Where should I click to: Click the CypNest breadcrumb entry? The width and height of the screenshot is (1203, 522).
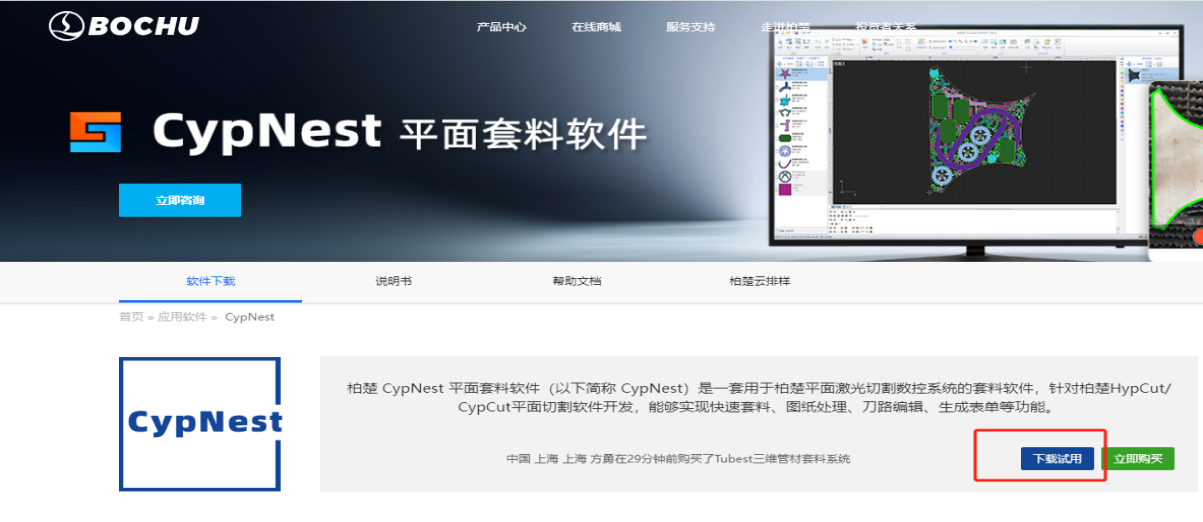(249, 316)
